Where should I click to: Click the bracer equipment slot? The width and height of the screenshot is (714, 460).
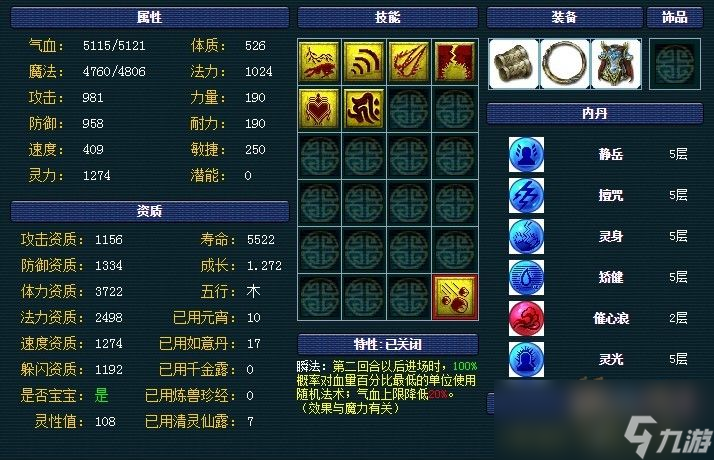tap(513, 64)
